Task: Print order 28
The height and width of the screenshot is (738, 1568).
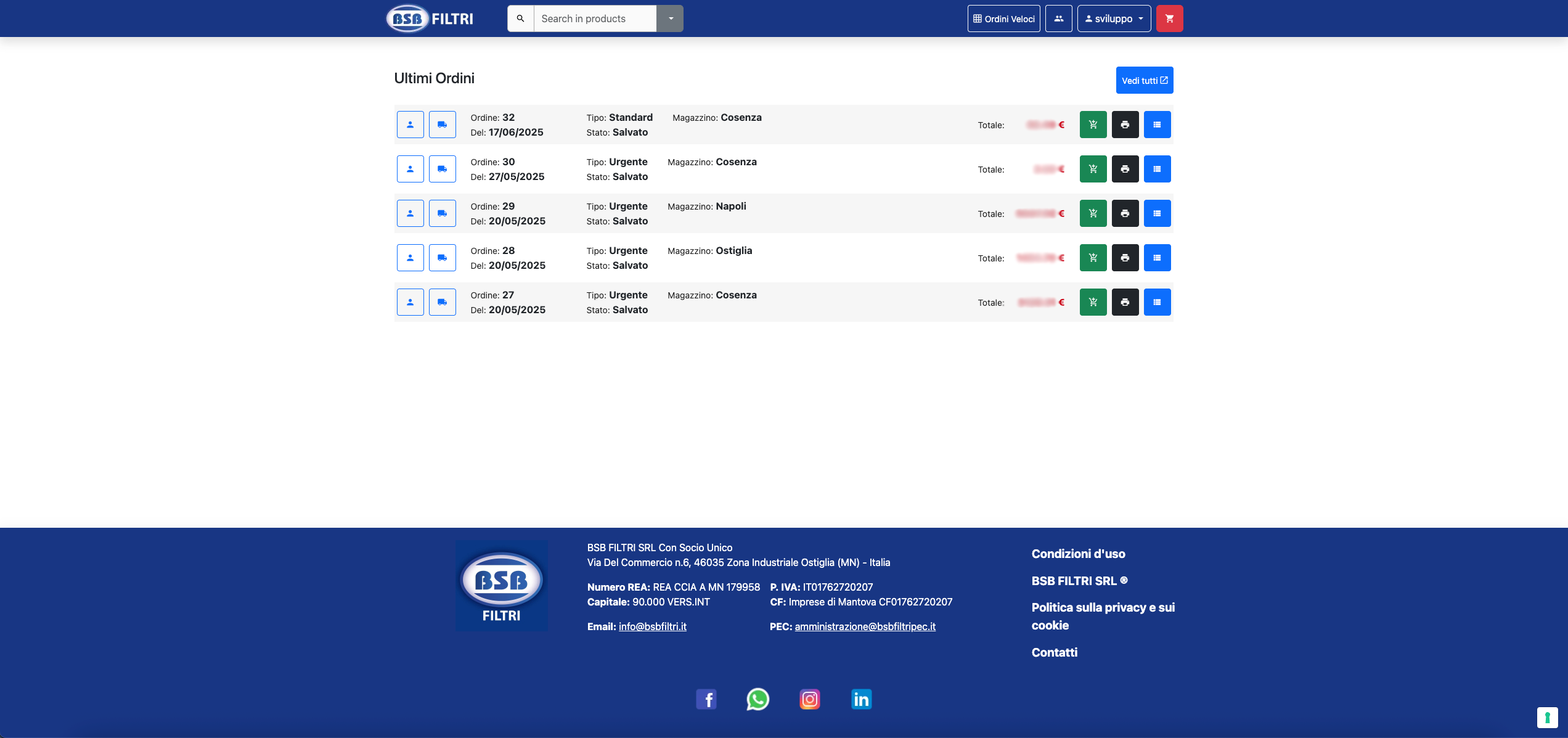Action: pyautogui.click(x=1125, y=258)
